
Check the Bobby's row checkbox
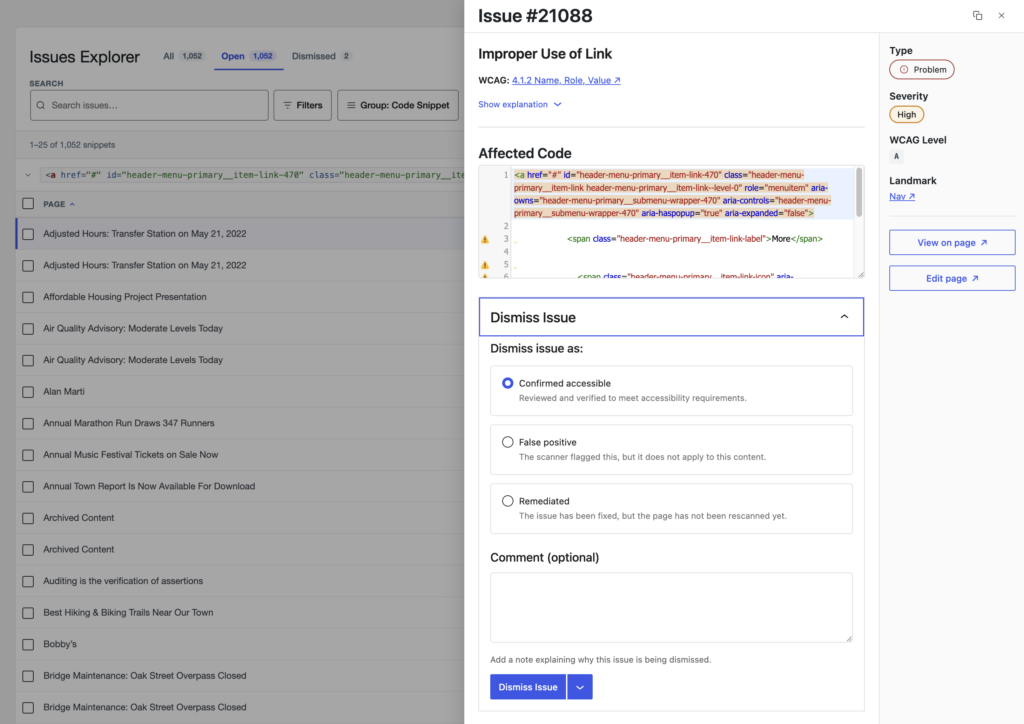click(x=28, y=644)
